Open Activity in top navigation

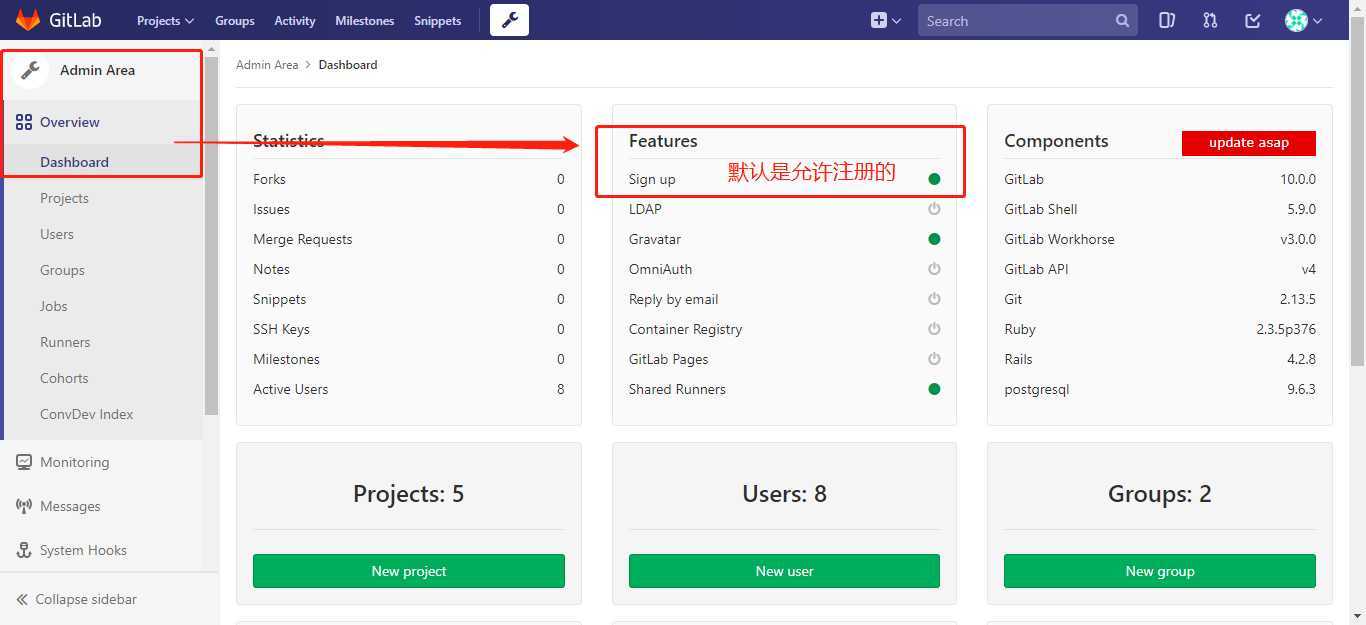(295, 20)
